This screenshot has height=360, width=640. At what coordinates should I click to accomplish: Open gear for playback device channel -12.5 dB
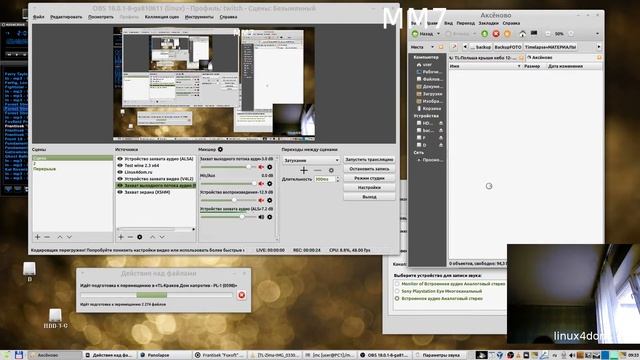tap(269, 200)
